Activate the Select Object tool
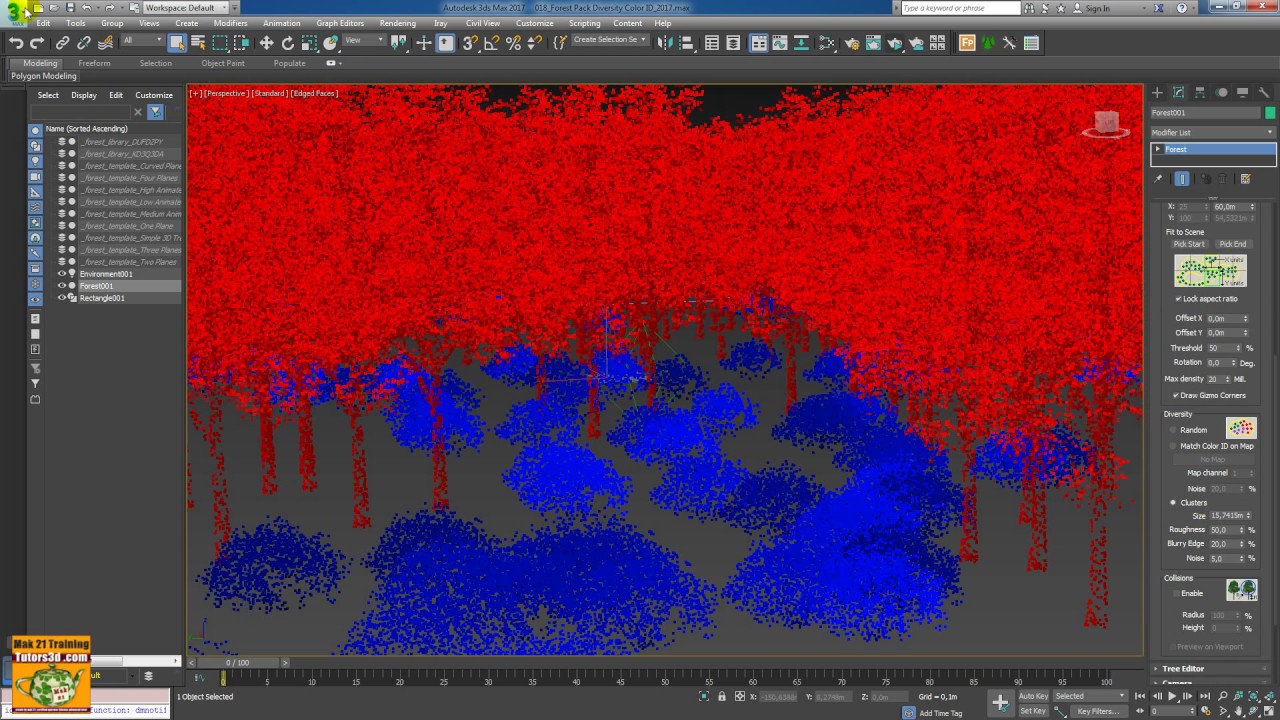Image resolution: width=1280 pixels, height=720 pixels. click(x=177, y=43)
